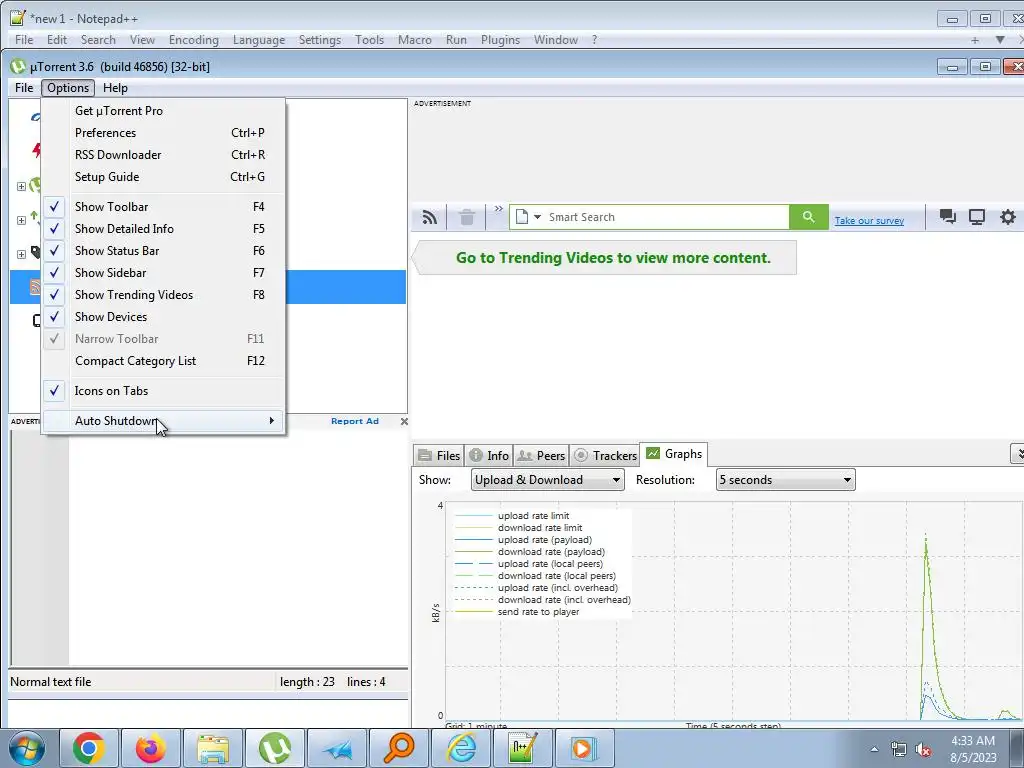Click Normal text file in status bar
Image resolution: width=1024 pixels, height=768 pixels.
(51, 682)
